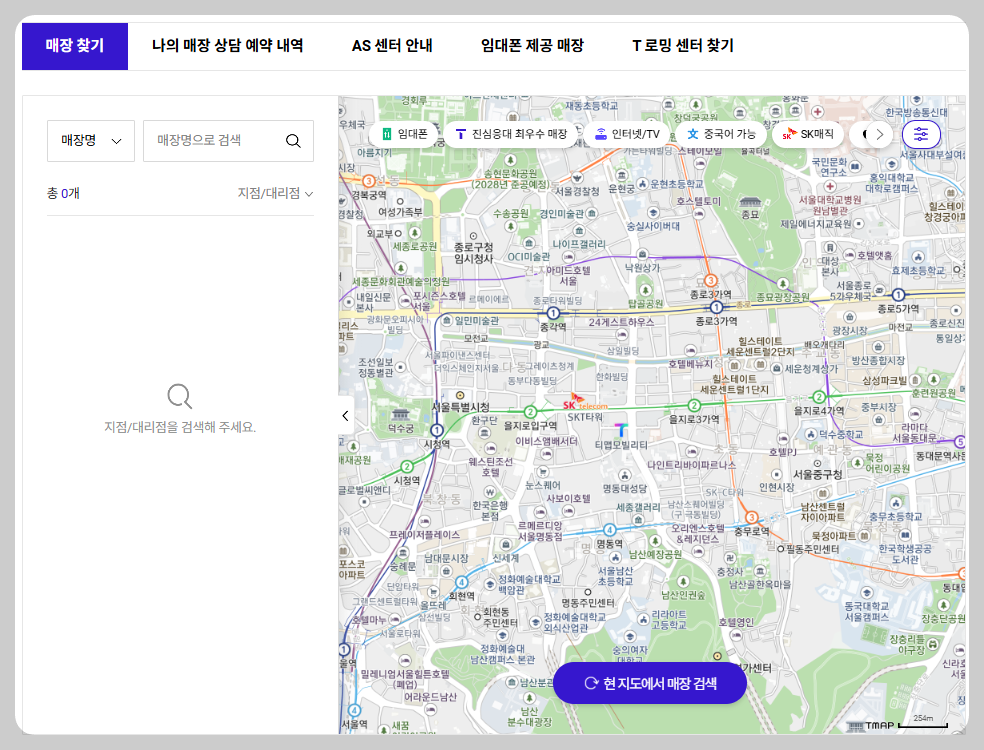
Task: Toggle the 임대폰 map filter chip
Action: (404, 134)
